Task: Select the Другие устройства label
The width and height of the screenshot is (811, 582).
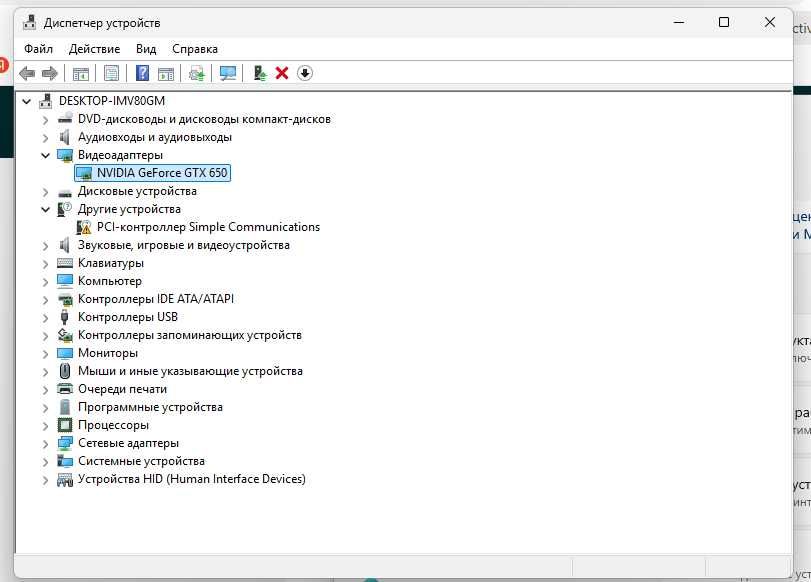Action: [129, 210]
